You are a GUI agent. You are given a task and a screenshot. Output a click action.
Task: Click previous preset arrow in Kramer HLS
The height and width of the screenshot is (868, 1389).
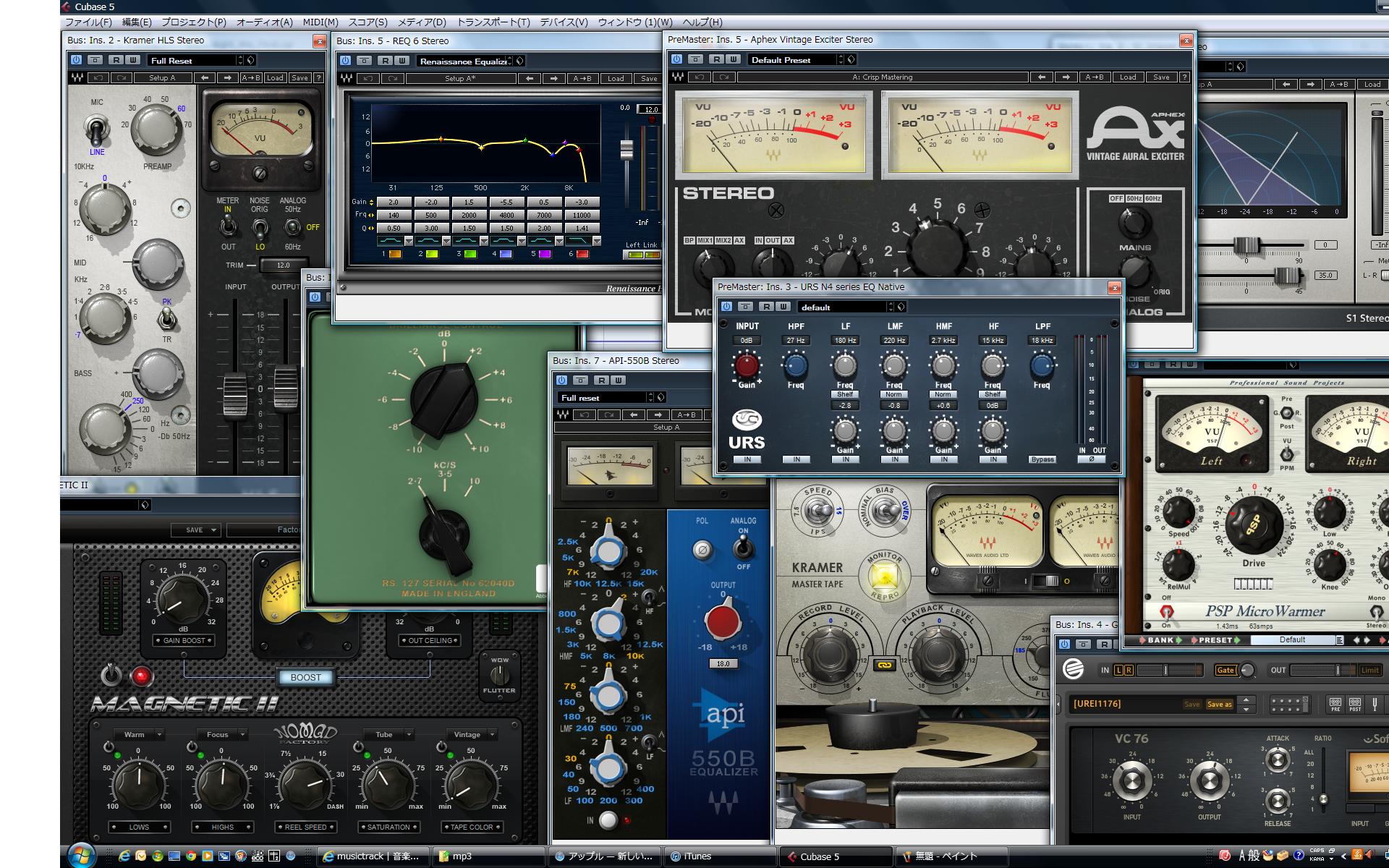coord(205,77)
